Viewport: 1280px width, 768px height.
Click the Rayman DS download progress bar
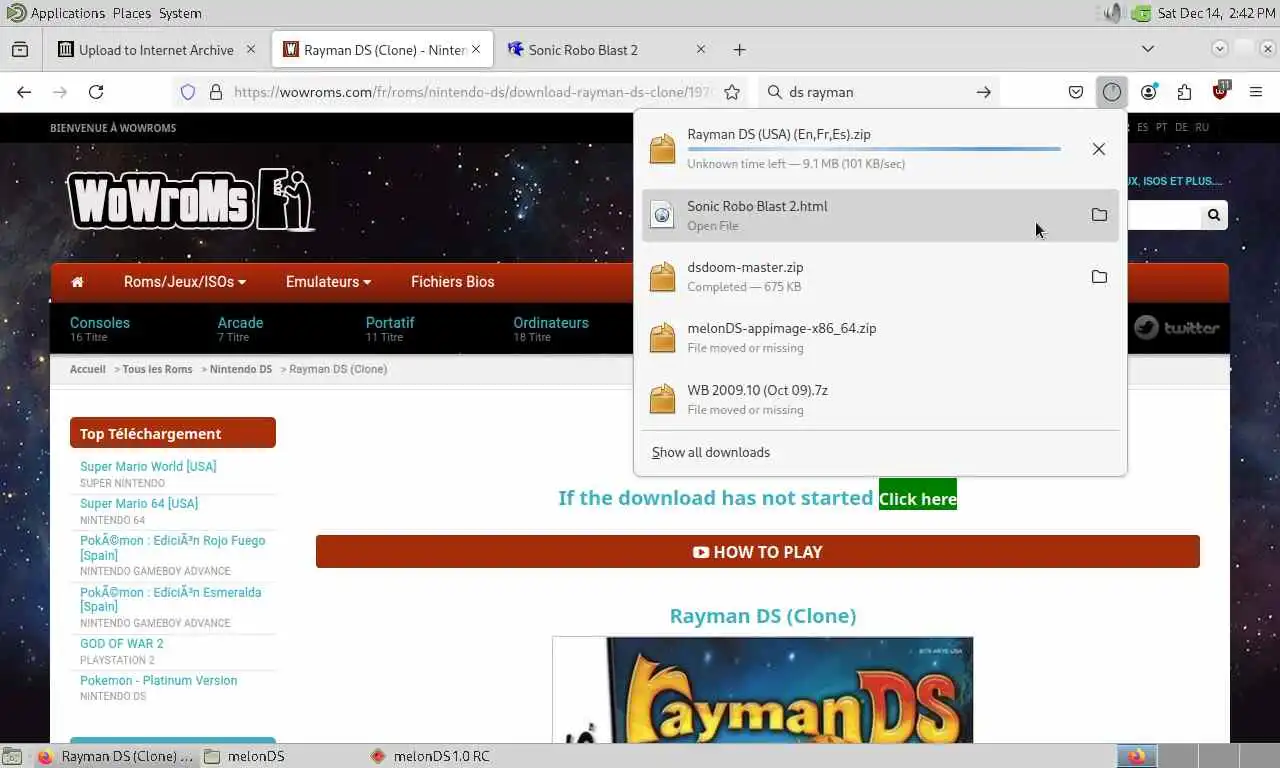pyautogui.click(x=874, y=149)
